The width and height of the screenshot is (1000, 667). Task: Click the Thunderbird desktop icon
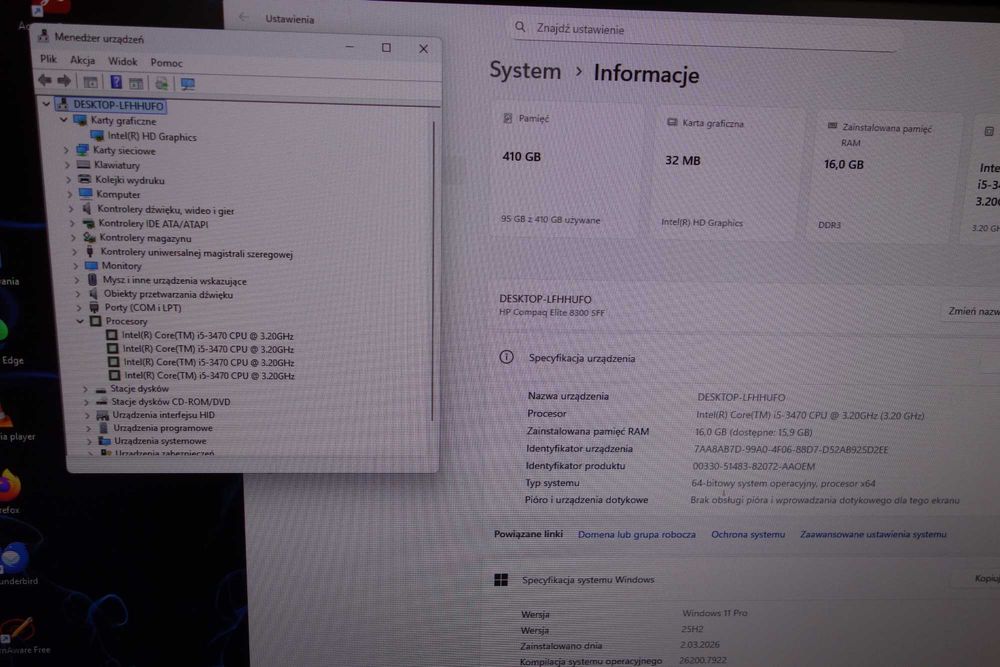13,558
